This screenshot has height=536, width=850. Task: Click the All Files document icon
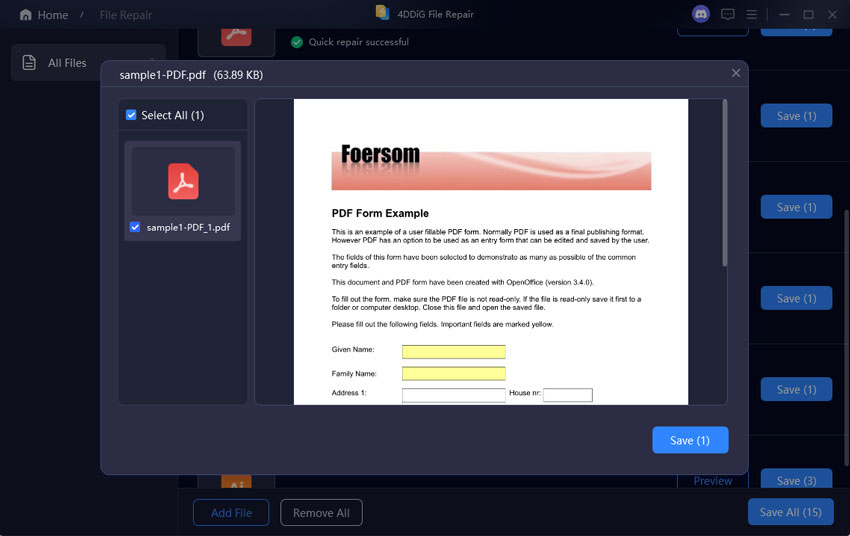tap(29, 63)
